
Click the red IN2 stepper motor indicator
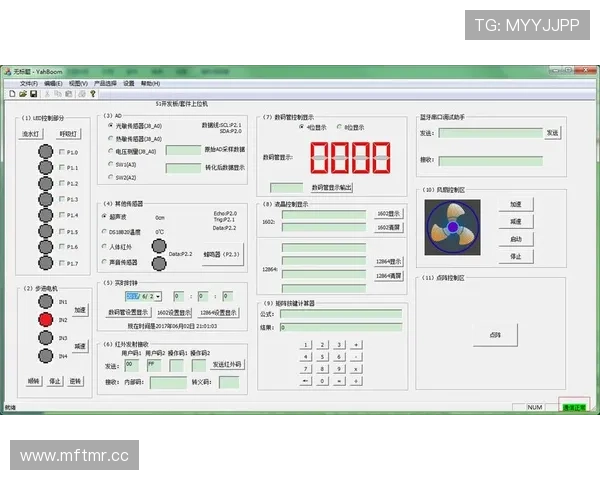point(45,319)
